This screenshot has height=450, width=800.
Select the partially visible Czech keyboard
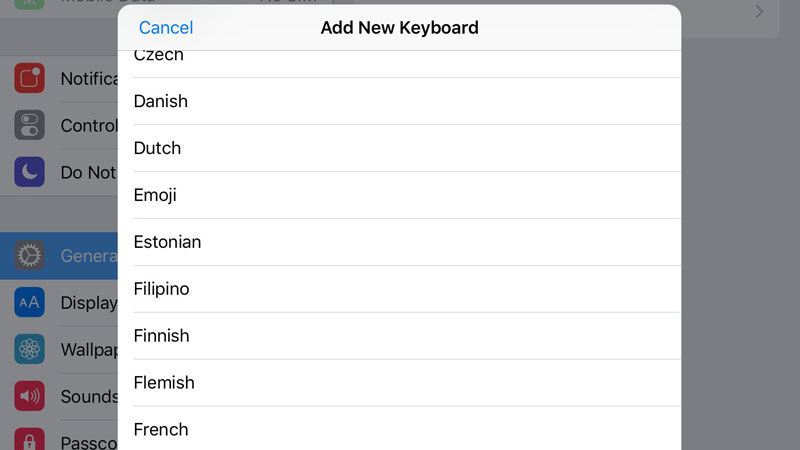(x=399, y=64)
